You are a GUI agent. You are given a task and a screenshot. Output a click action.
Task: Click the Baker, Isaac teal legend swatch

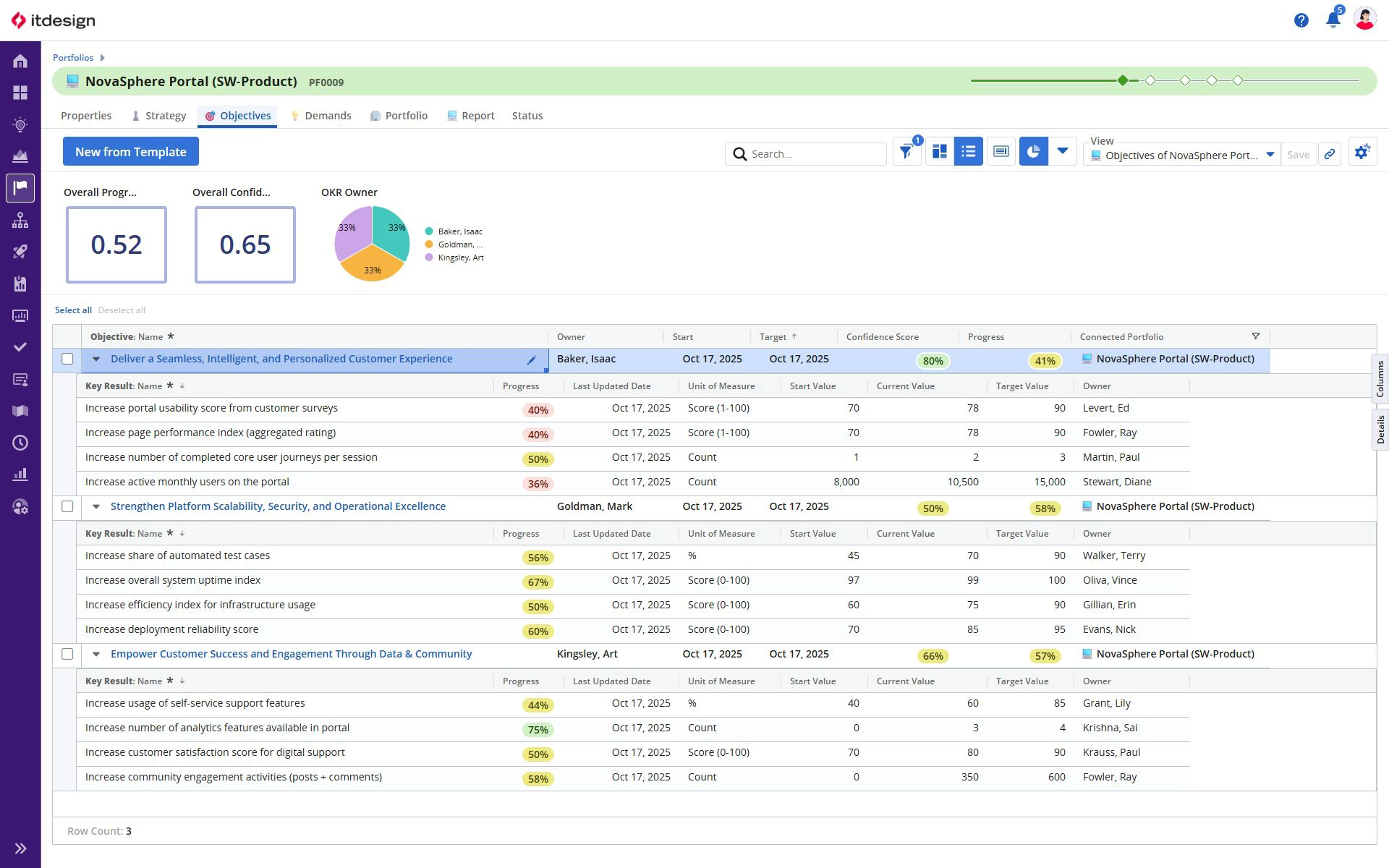tap(429, 231)
